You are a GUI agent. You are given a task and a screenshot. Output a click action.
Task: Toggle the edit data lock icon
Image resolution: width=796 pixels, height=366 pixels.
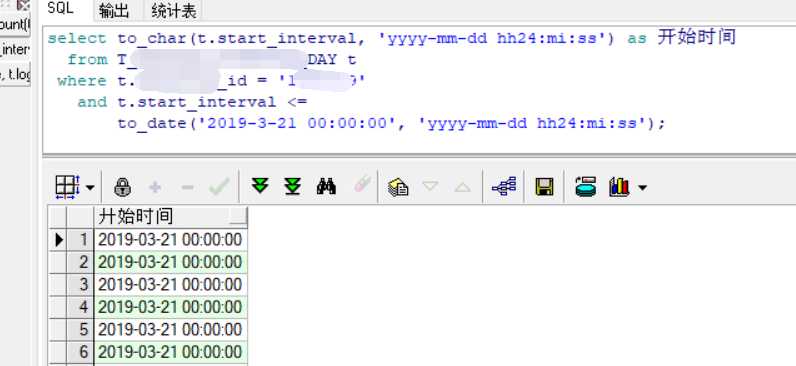[x=122, y=187]
